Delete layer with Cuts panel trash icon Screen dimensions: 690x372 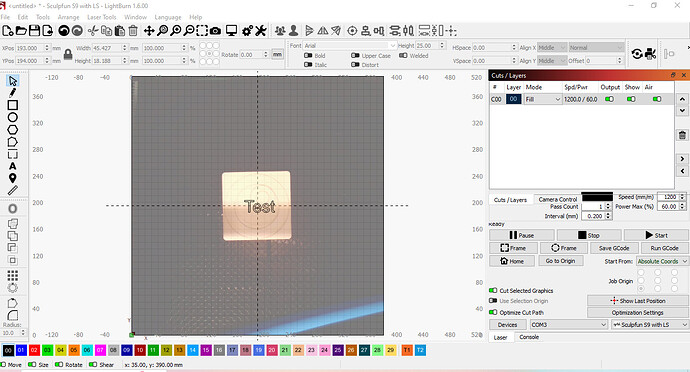[x=682, y=135]
